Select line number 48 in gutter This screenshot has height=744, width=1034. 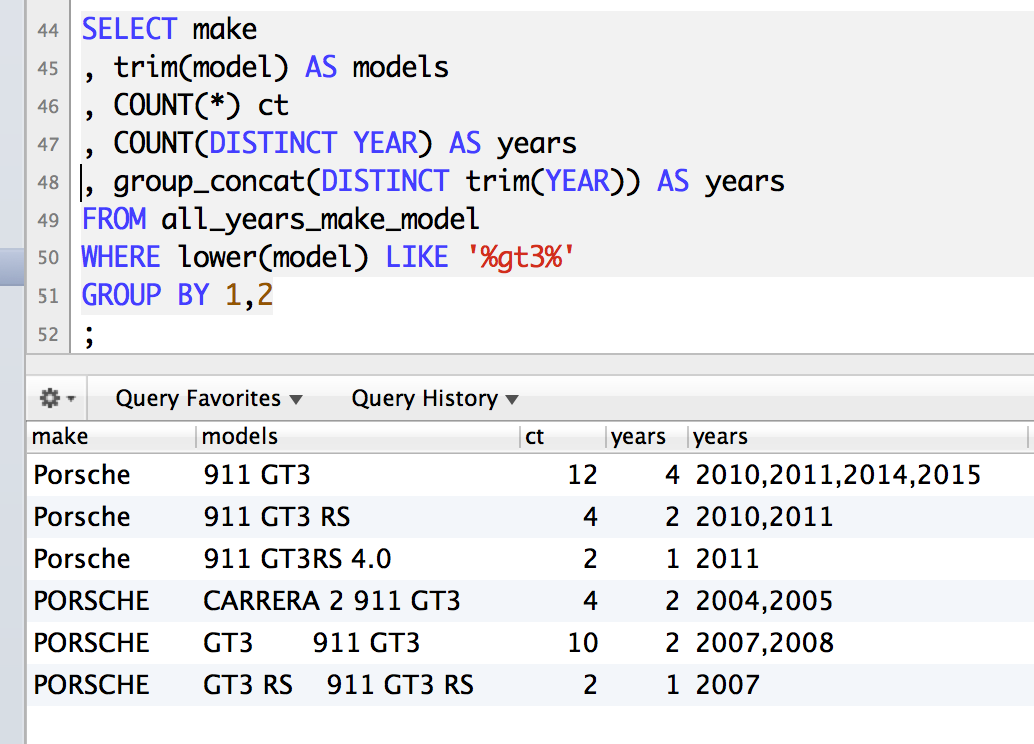click(x=47, y=182)
